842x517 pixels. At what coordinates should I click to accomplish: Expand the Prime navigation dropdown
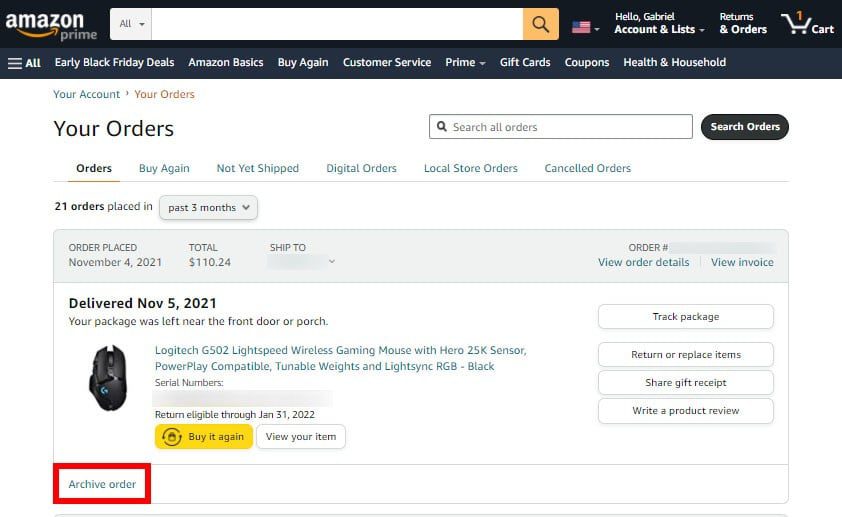tap(465, 63)
